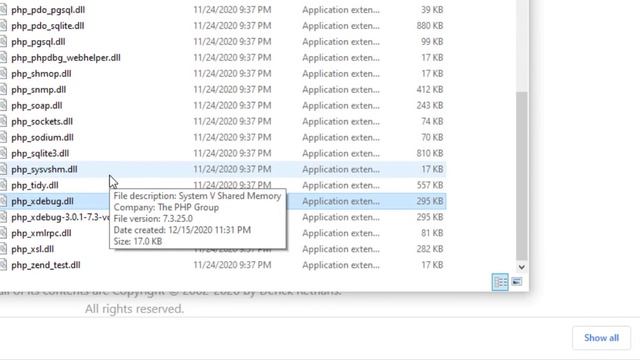Click the 74 KB size of php_sockets.dll

coord(432,121)
